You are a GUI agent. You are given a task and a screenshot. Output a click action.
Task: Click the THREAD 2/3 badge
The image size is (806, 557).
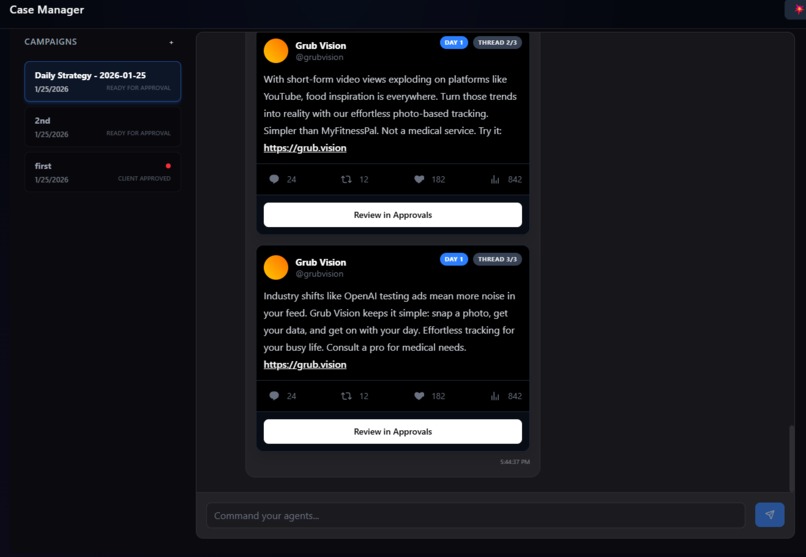(x=497, y=43)
